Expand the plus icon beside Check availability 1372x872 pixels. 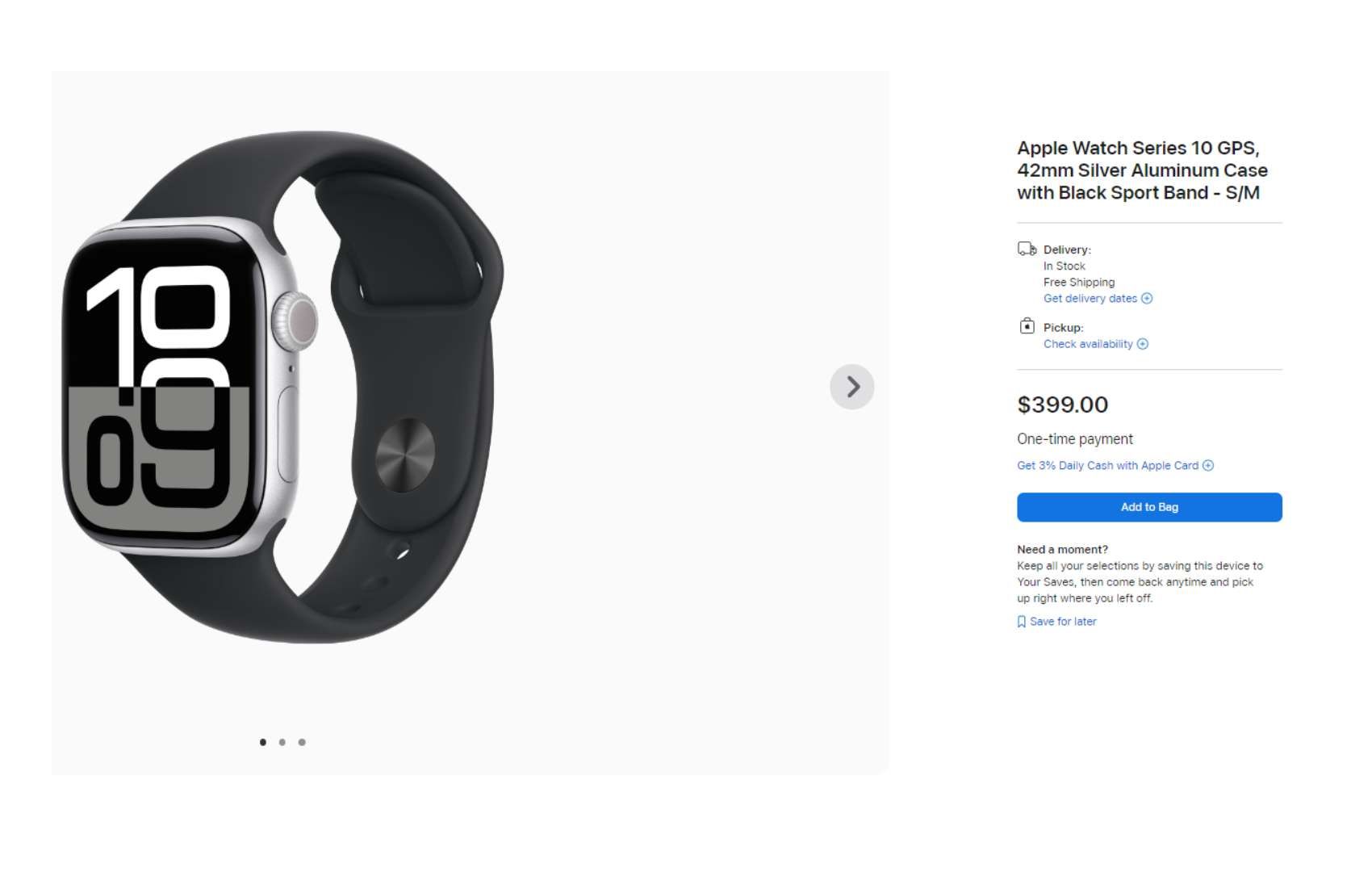(1143, 344)
